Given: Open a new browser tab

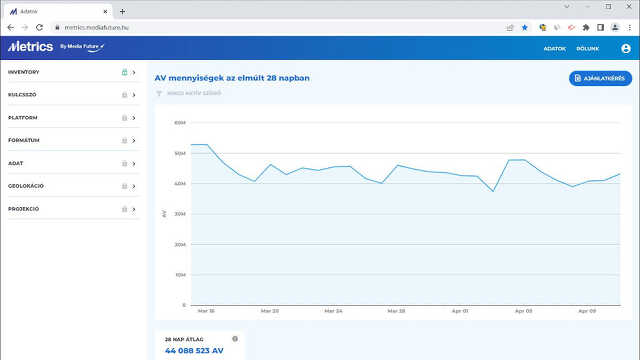Looking at the screenshot, I should coord(122,11).
